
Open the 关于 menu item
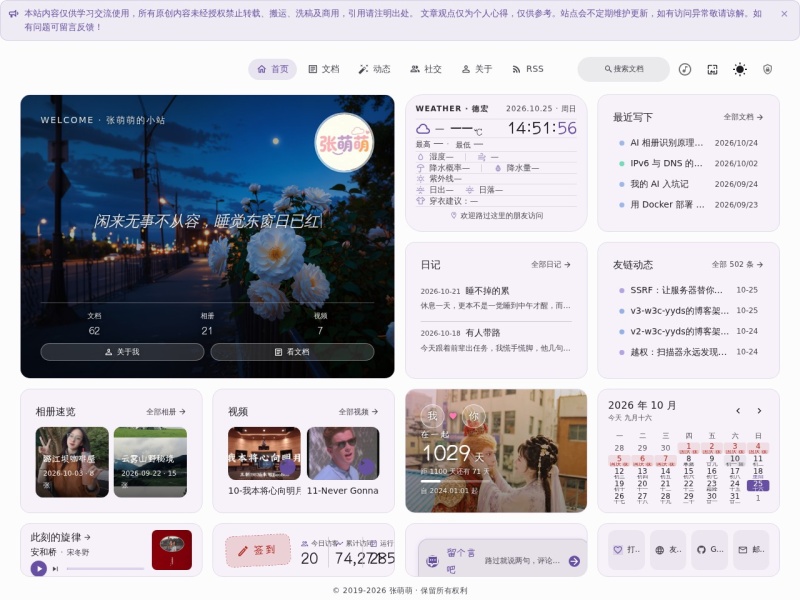point(477,69)
